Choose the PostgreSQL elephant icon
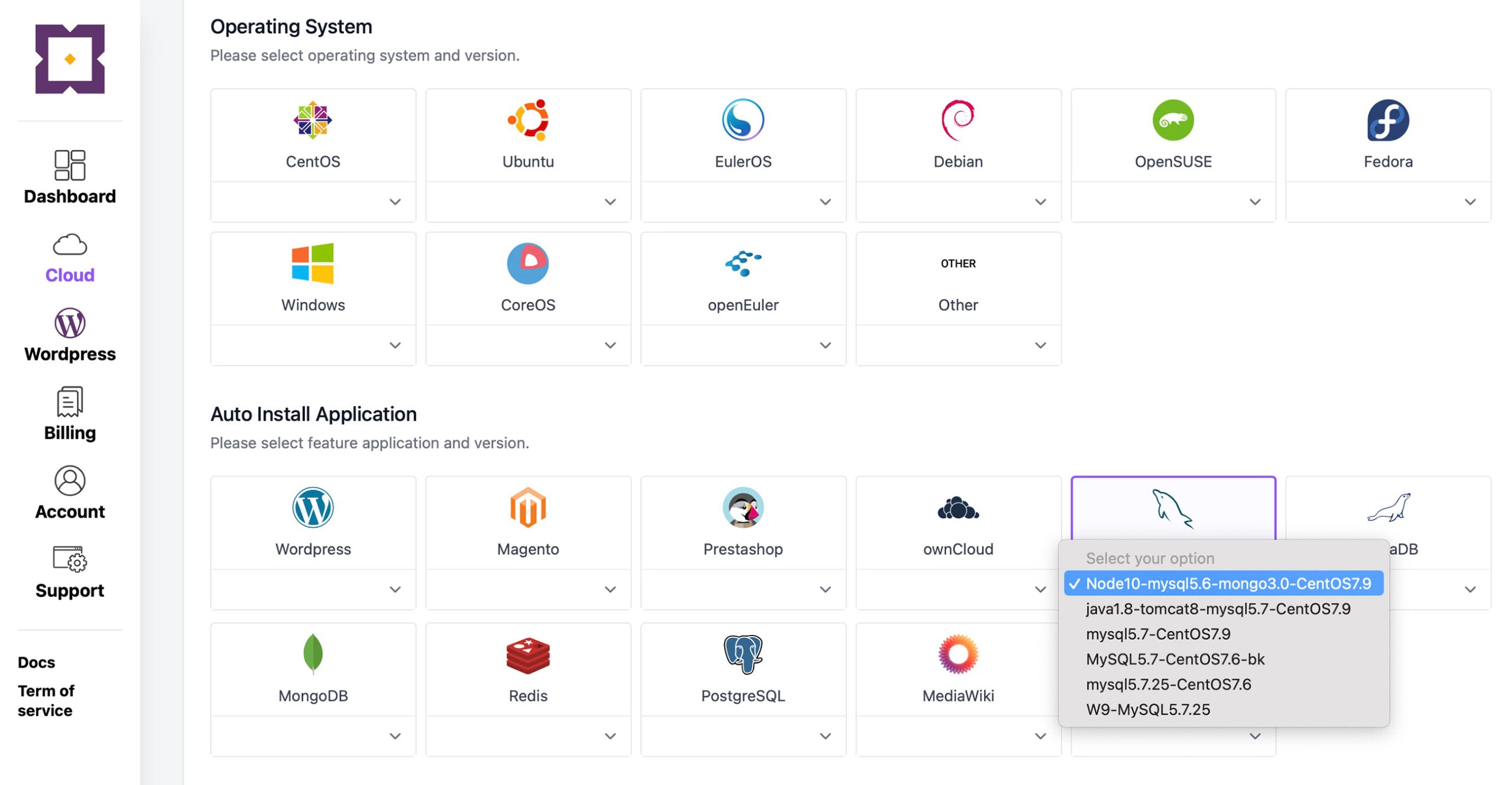The height and width of the screenshot is (785, 1512). click(x=742, y=654)
